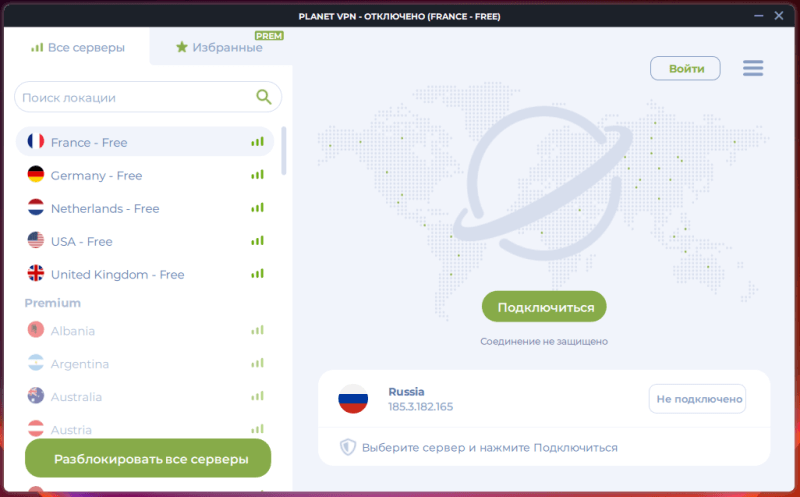Choose the Australia premium server
Screen dimensions: 800x497
(76, 397)
